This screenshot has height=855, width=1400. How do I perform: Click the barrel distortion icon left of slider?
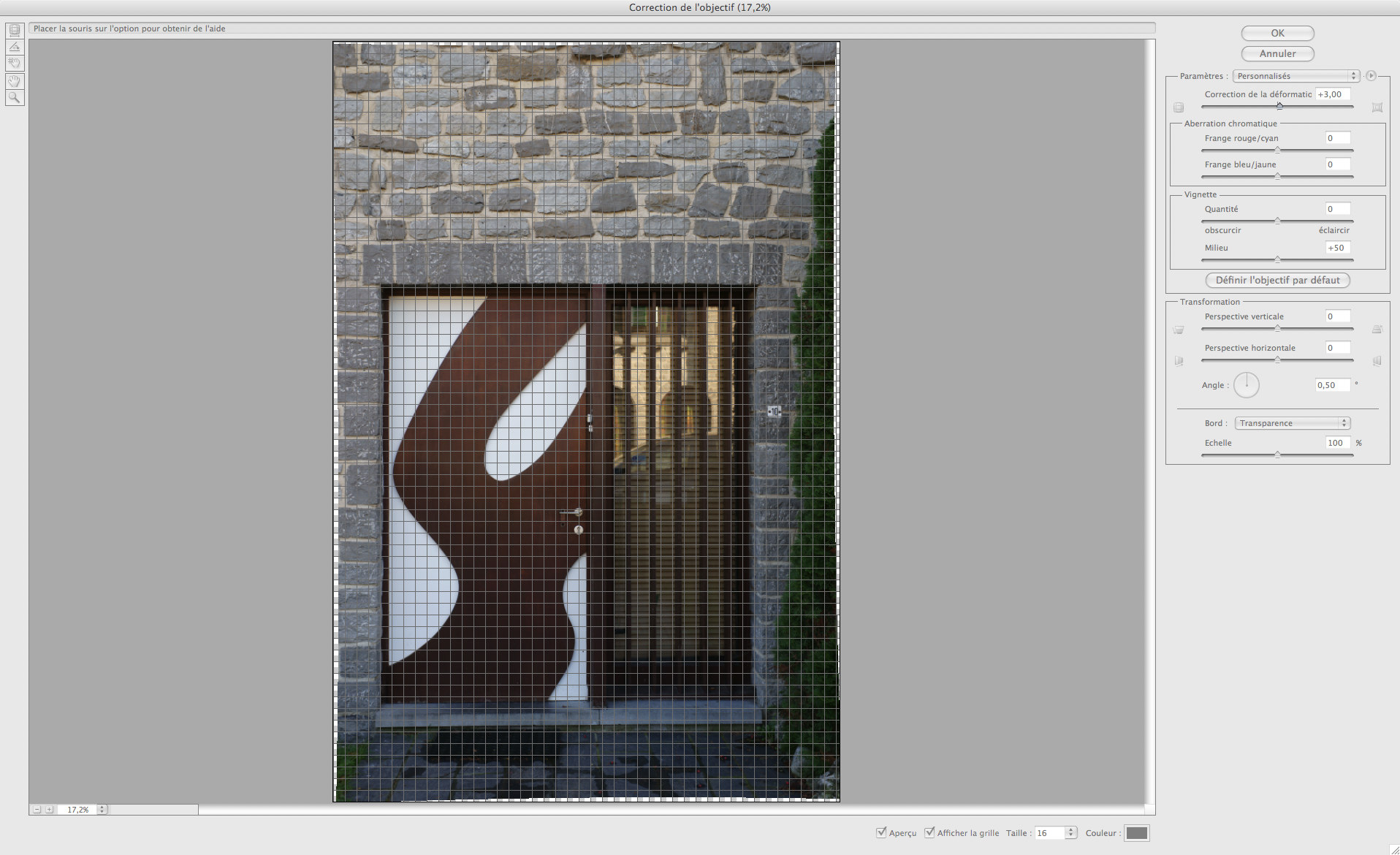tap(1179, 107)
